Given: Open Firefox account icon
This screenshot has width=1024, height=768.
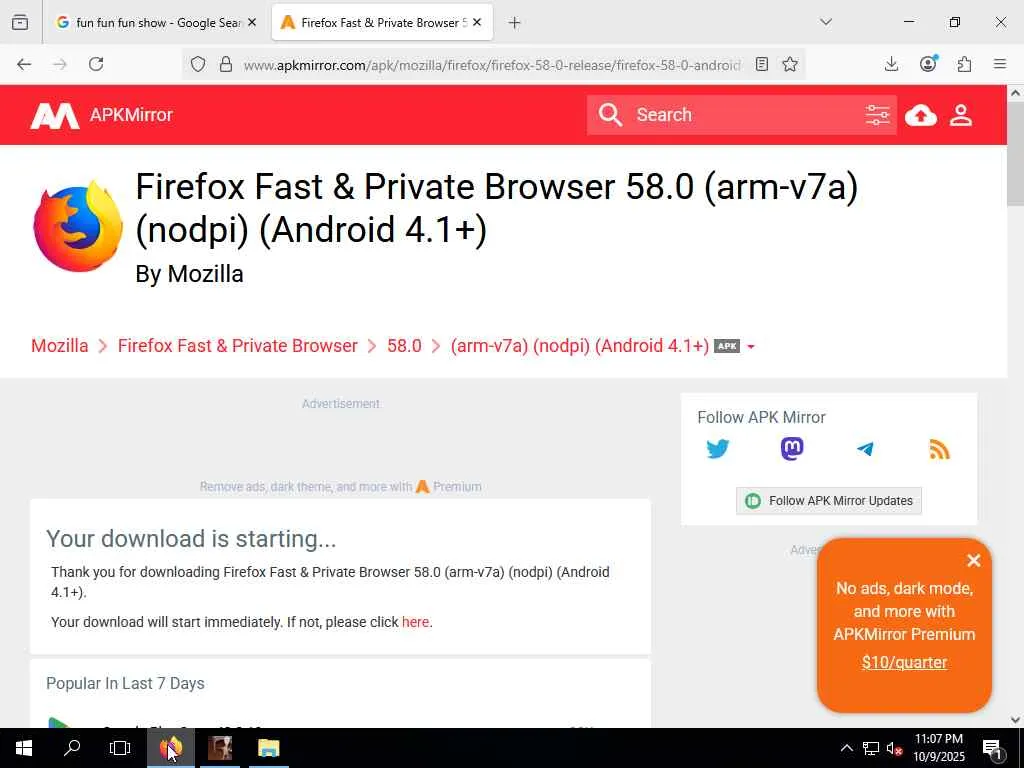Looking at the screenshot, I should tap(928, 63).
